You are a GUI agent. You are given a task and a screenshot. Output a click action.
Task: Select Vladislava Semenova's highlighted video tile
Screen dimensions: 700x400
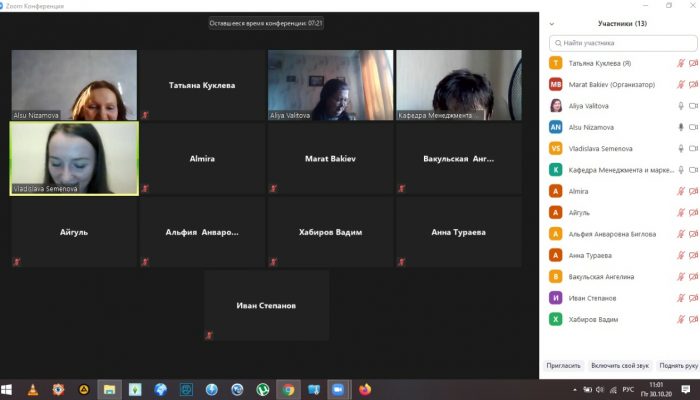pyautogui.click(x=74, y=158)
